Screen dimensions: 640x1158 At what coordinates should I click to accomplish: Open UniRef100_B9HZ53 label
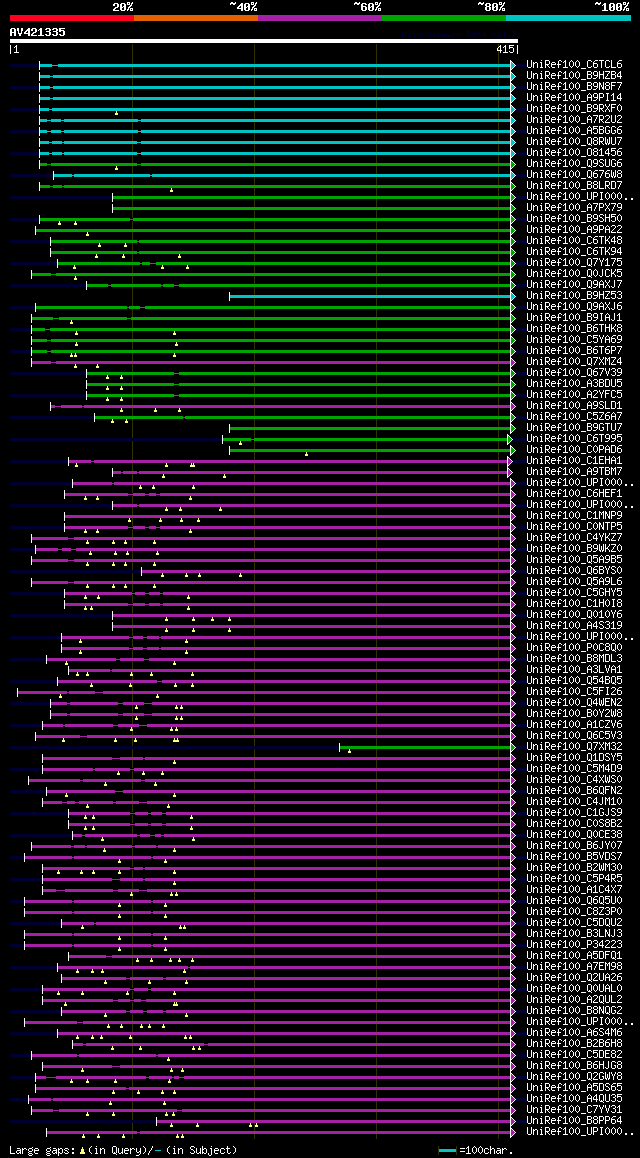tap(574, 295)
